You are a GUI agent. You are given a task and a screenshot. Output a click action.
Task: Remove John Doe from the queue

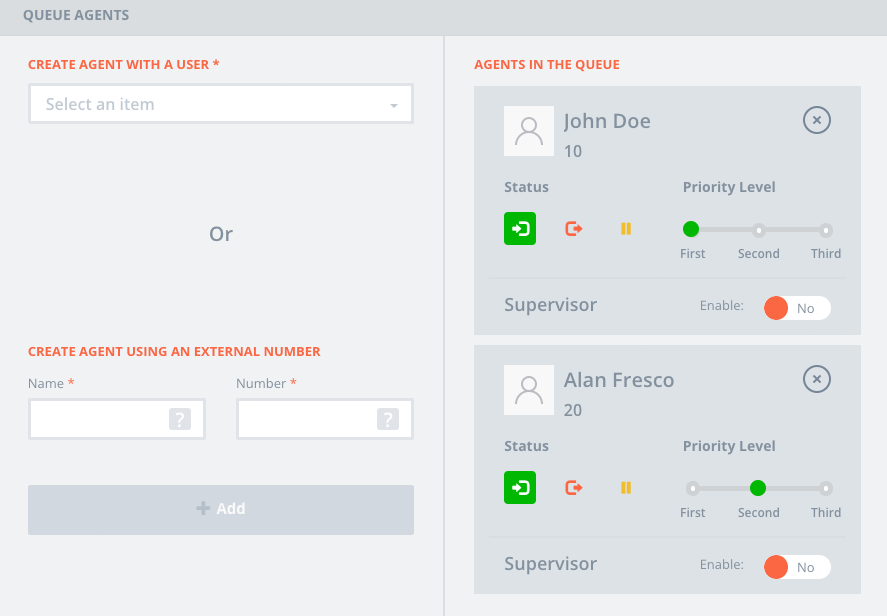(817, 121)
